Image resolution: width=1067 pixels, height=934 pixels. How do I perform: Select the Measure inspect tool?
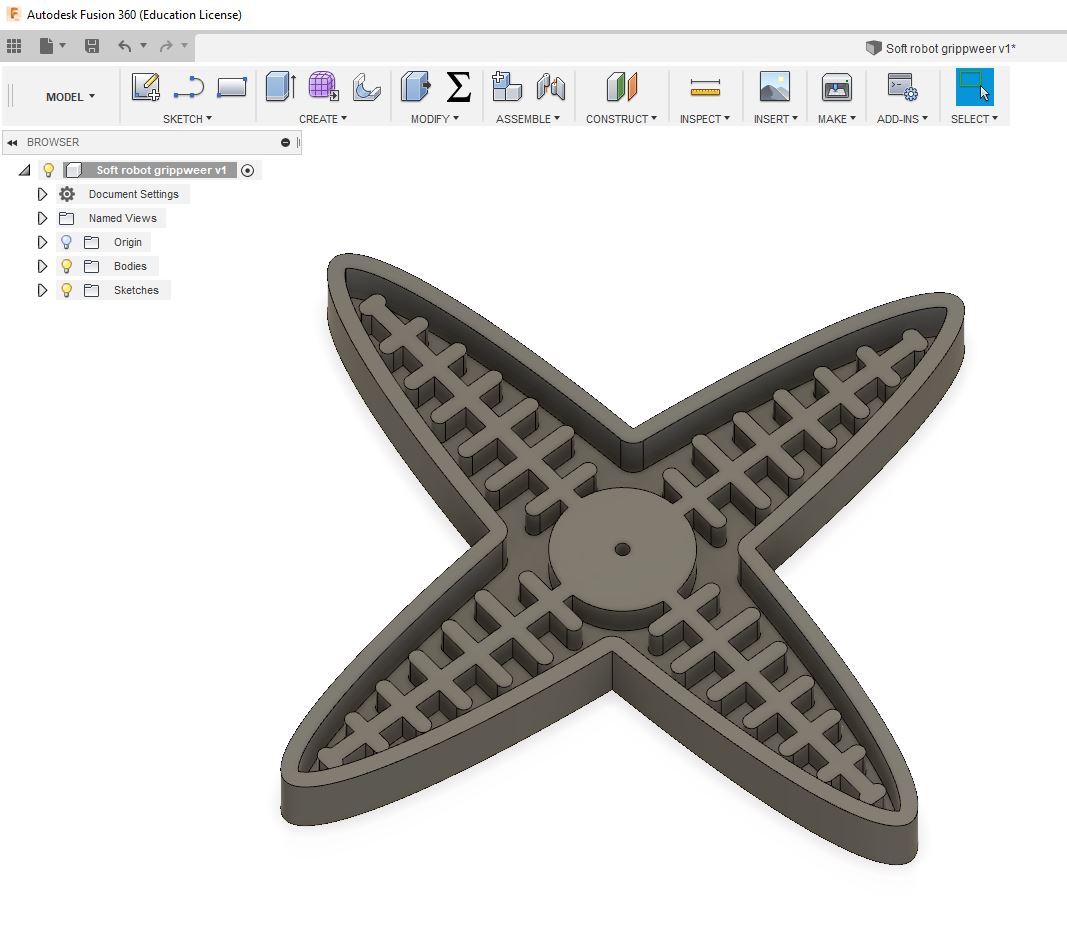[x=705, y=87]
